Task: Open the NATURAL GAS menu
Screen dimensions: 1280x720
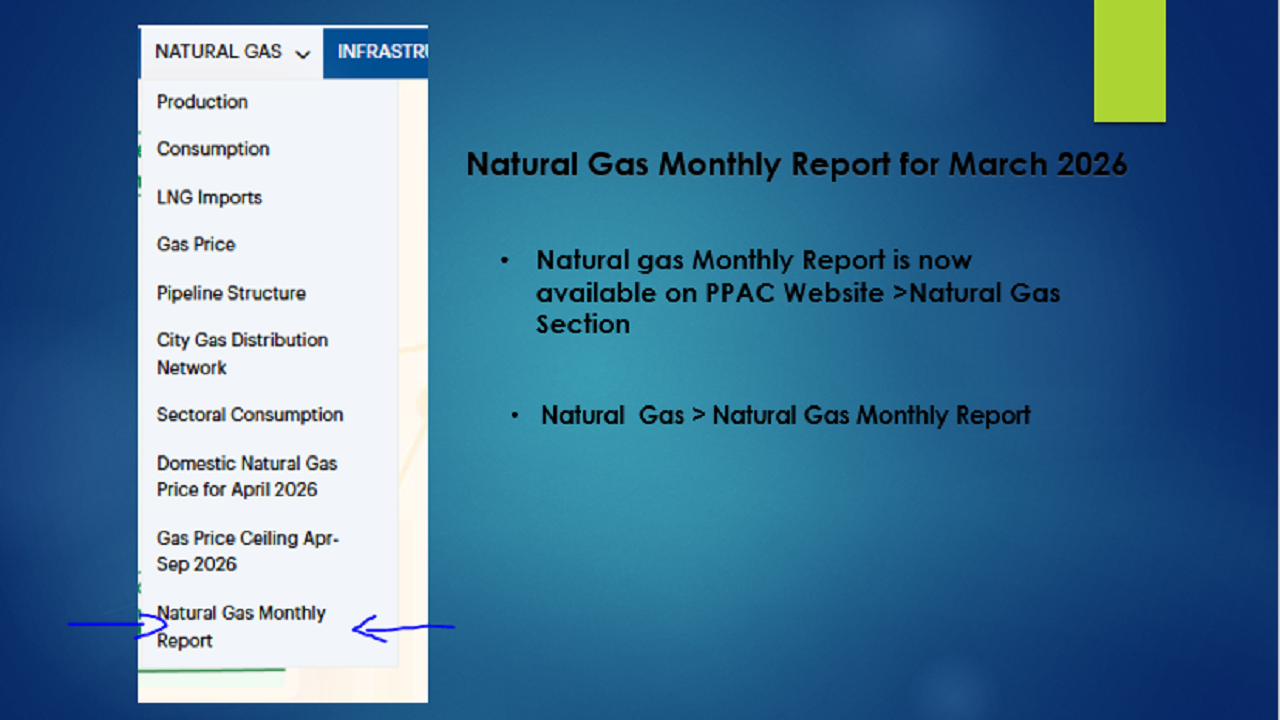Action: pyautogui.click(x=218, y=52)
